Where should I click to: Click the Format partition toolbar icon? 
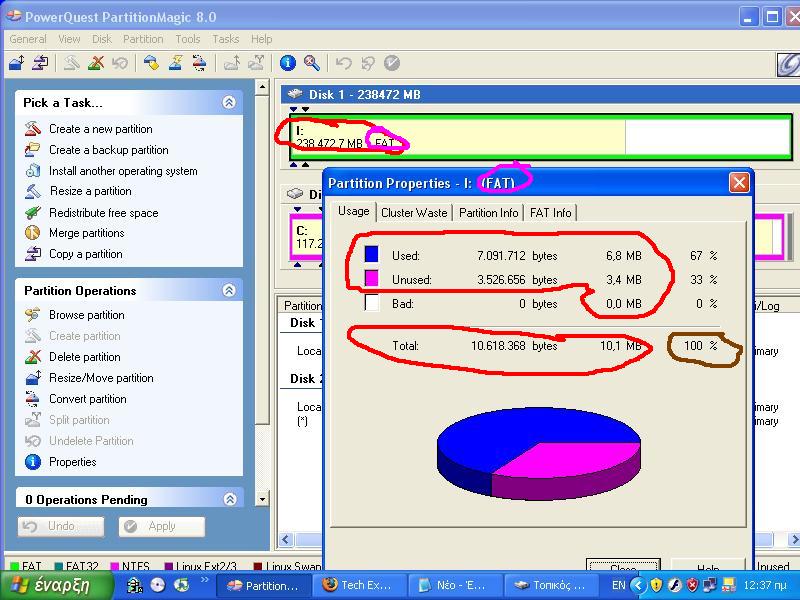pyautogui.click(x=176, y=63)
